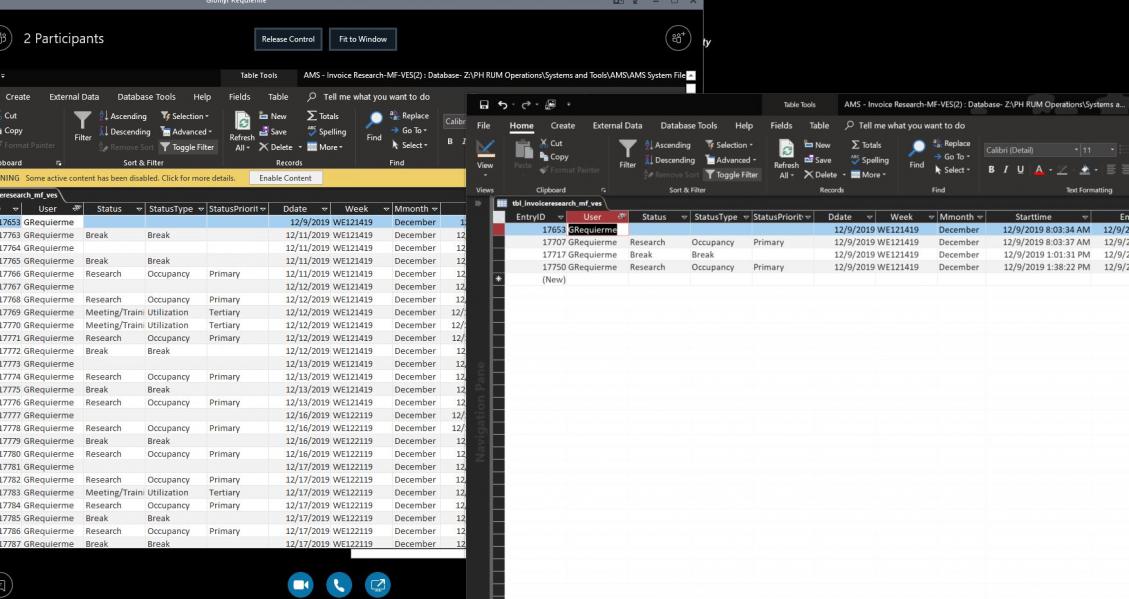Image resolution: width=1129 pixels, height=599 pixels.
Task: Expand the Advanced filter dropdown in the foreground ribbon
Action: 733,160
